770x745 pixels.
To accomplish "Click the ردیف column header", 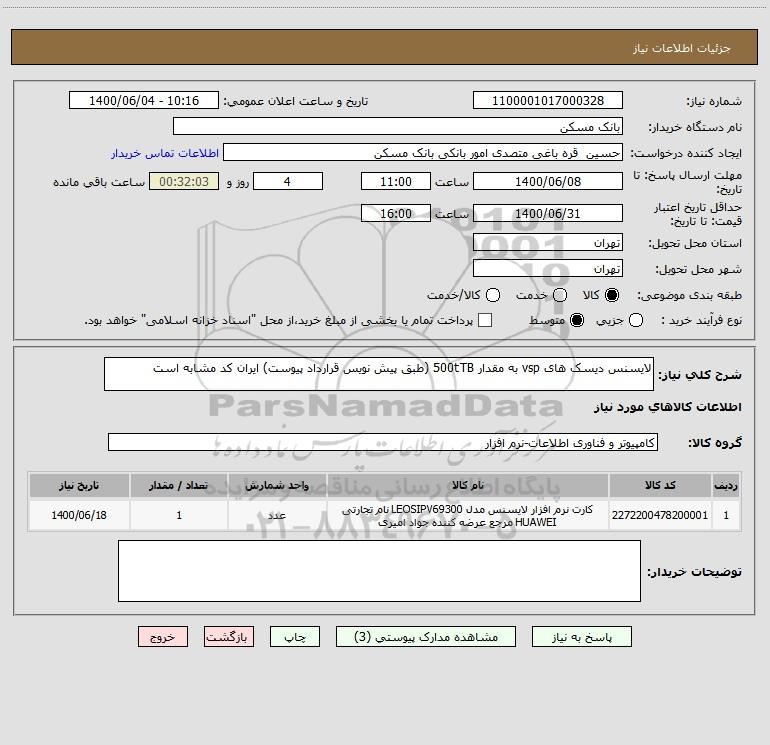I will tap(726, 485).
